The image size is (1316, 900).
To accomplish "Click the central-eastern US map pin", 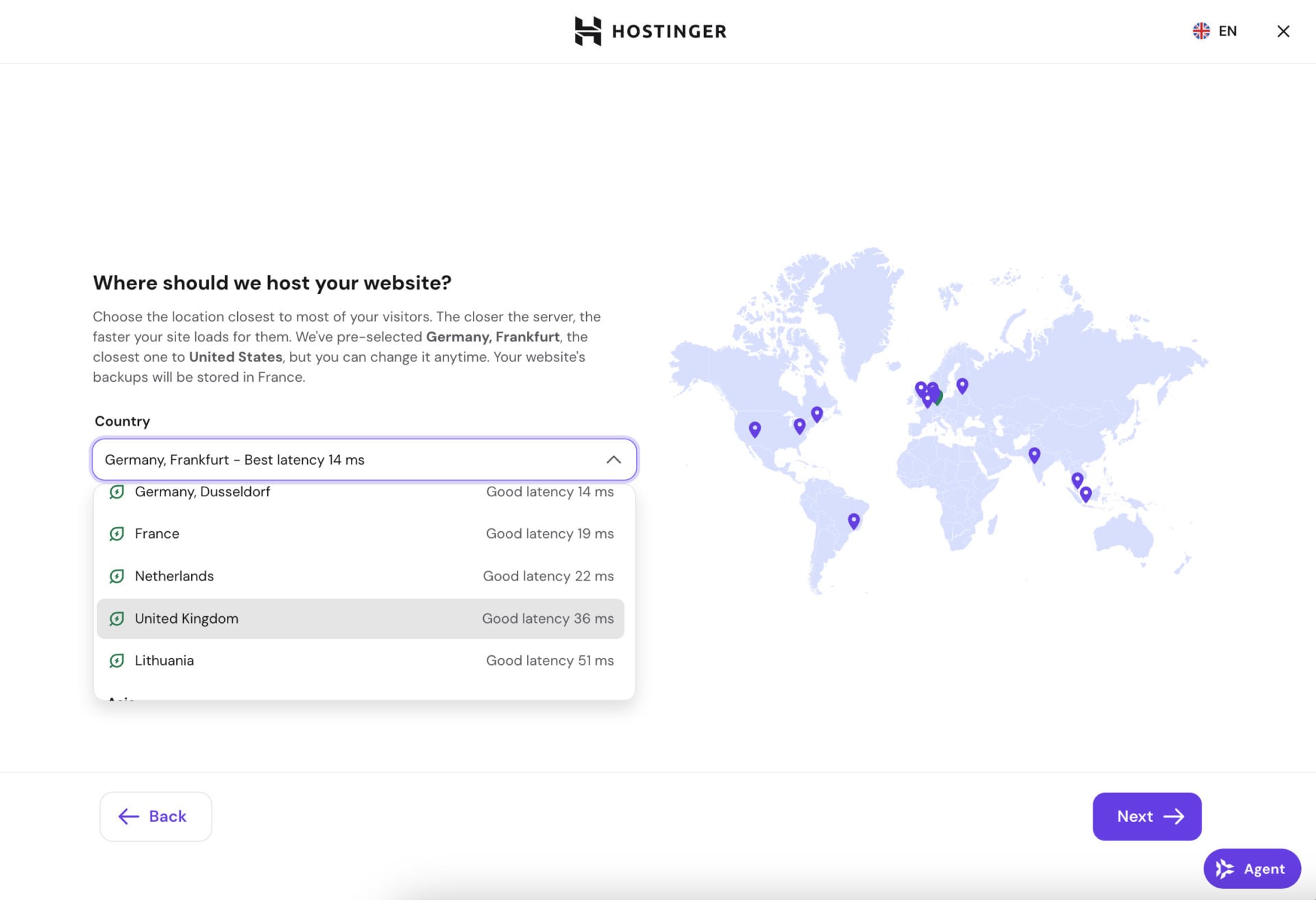I will point(799,426).
